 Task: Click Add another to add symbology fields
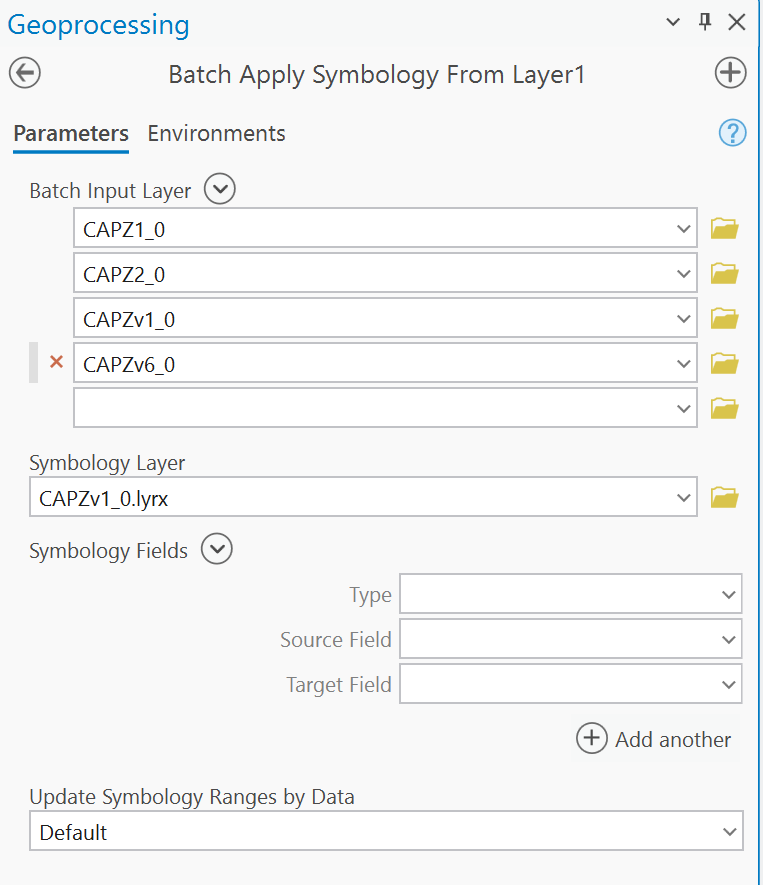[x=654, y=739]
